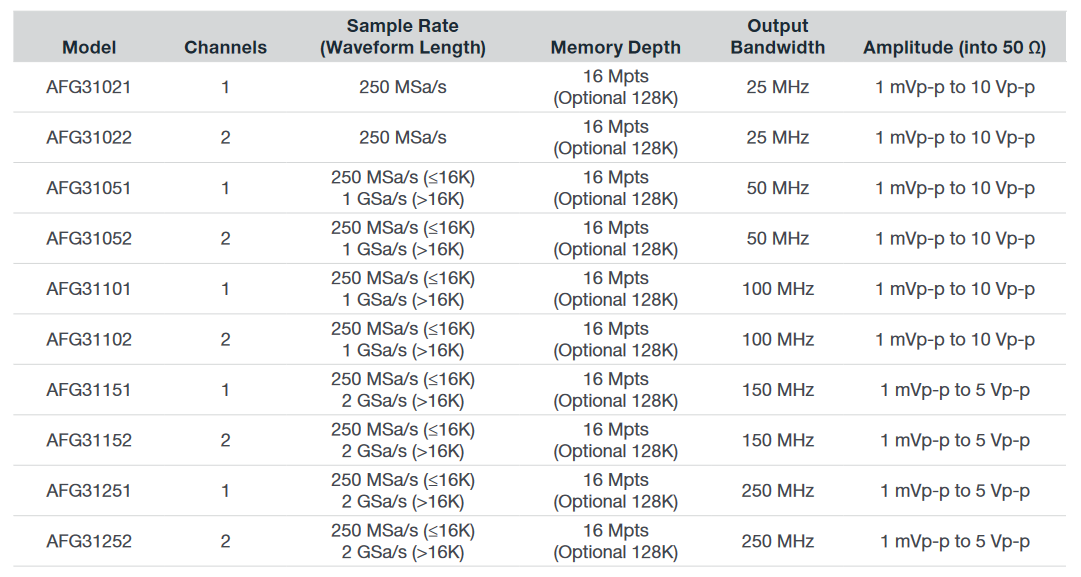Click the AFG31021 row's 25 MHz bandwidth

click(777, 87)
